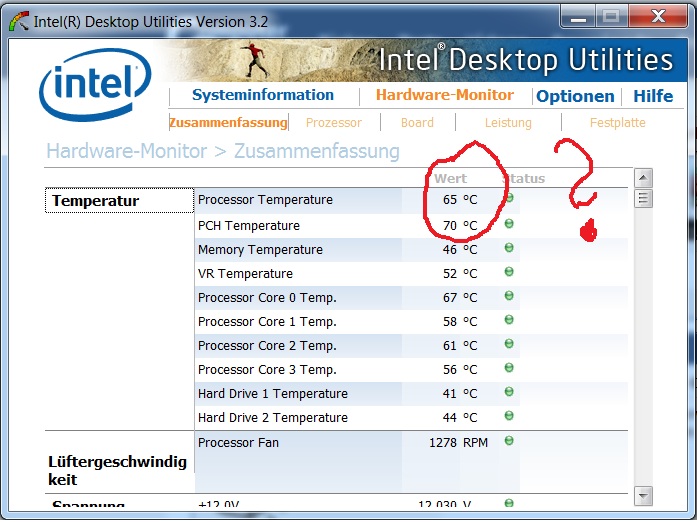Click the scrollbar up arrow
This screenshot has height=522, width=697.
click(643, 178)
